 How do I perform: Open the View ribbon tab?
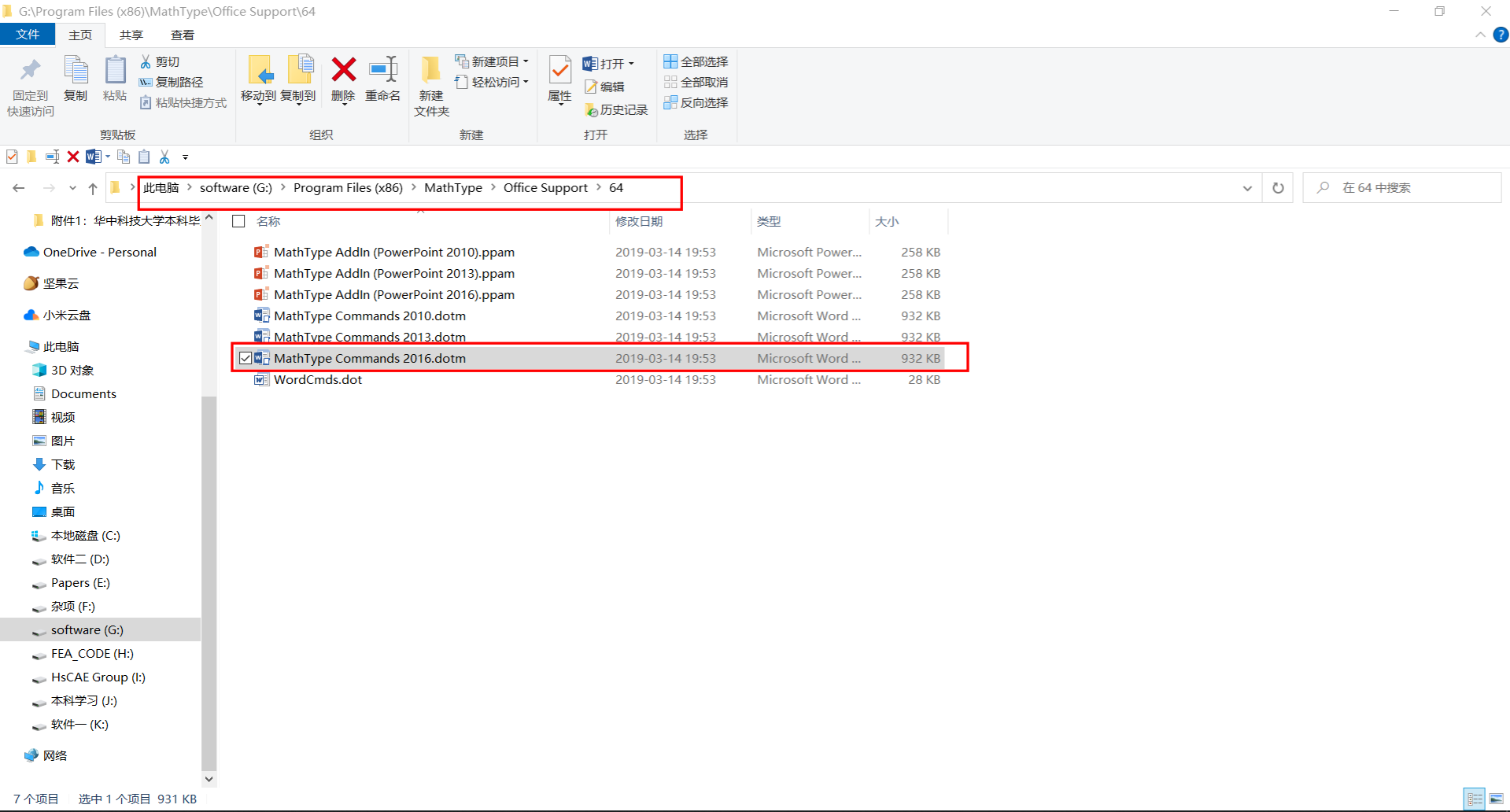[x=182, y=35]
